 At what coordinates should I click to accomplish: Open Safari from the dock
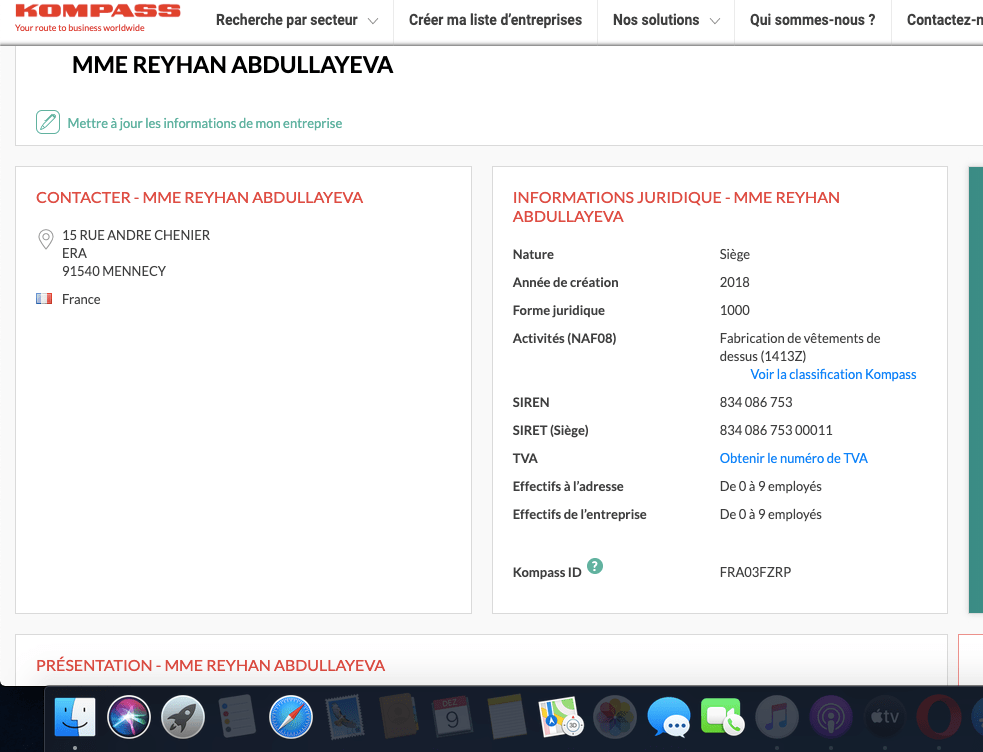(x=291, y=716)
